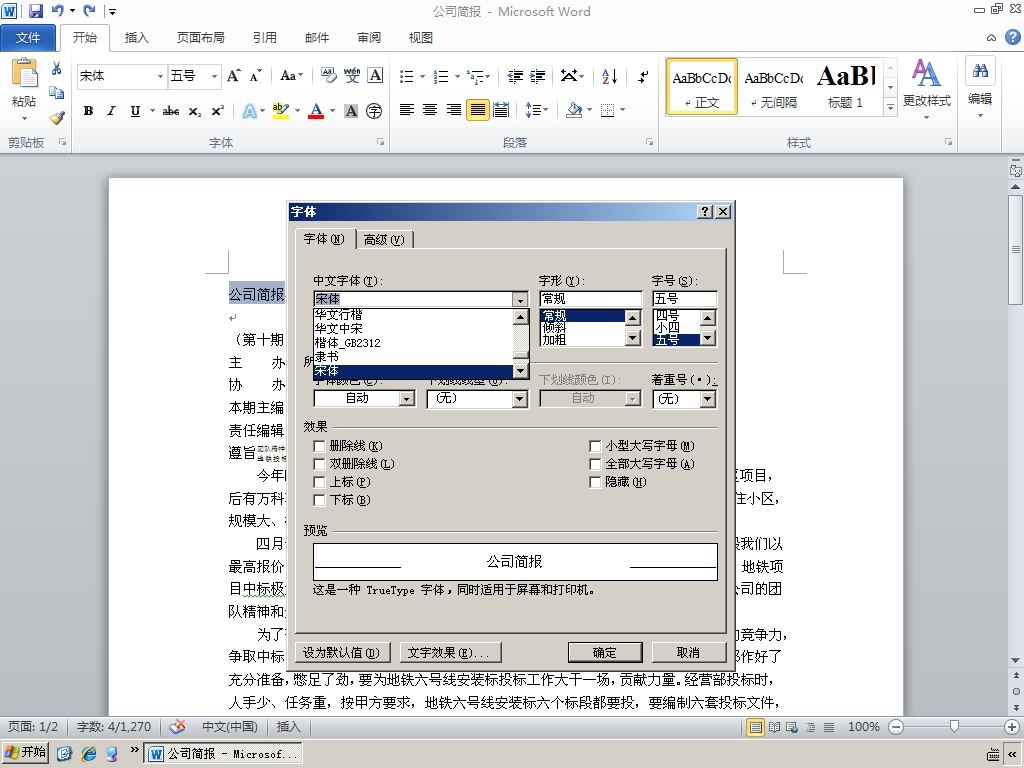Image resolution: width=1024 pixels, height=768 pixels.
Task: Click the Shrink Font icon
Action: 255,76
